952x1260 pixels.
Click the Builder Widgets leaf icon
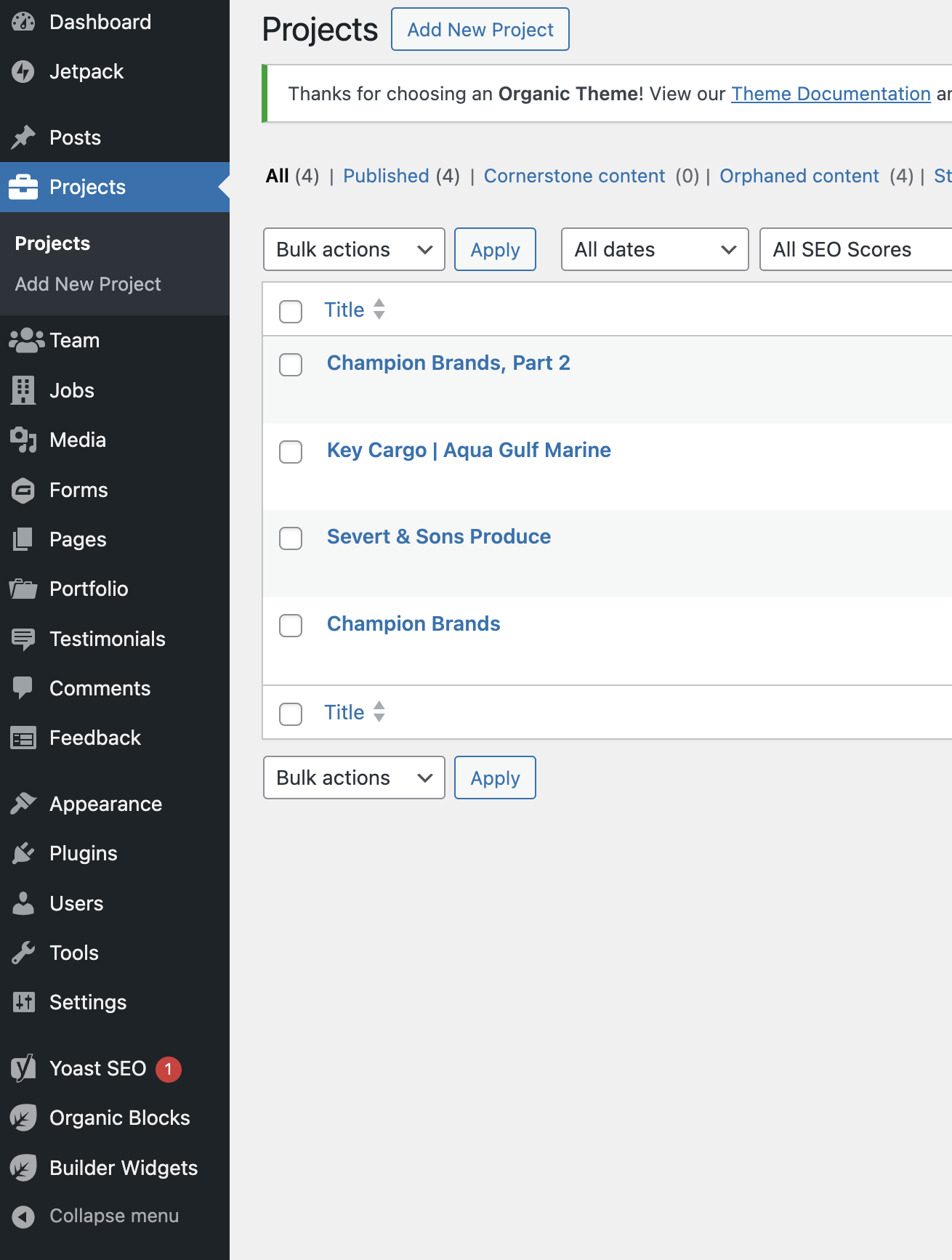point(23,1168)
